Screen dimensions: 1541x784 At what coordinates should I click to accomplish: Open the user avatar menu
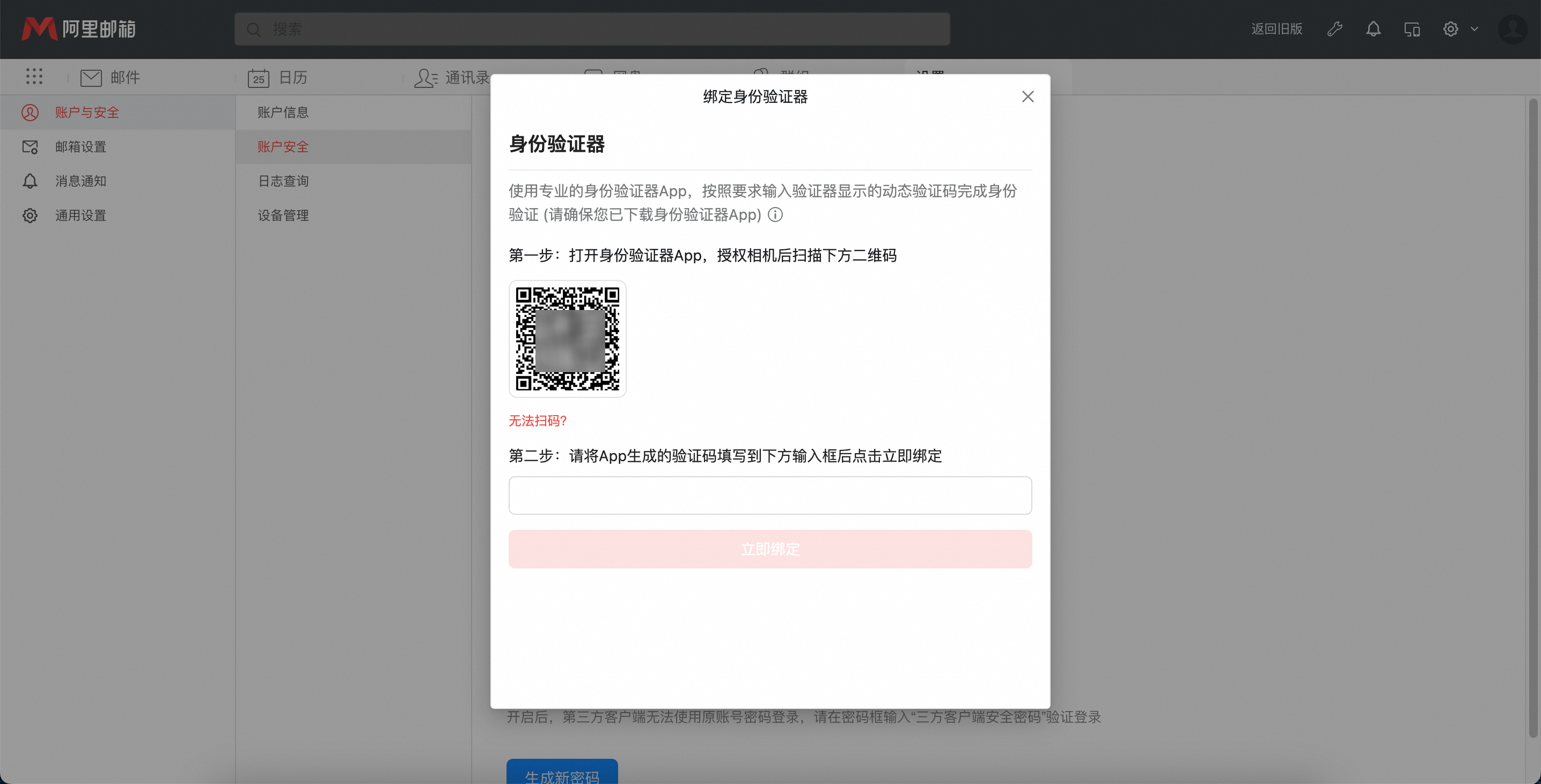point(1514,29)
